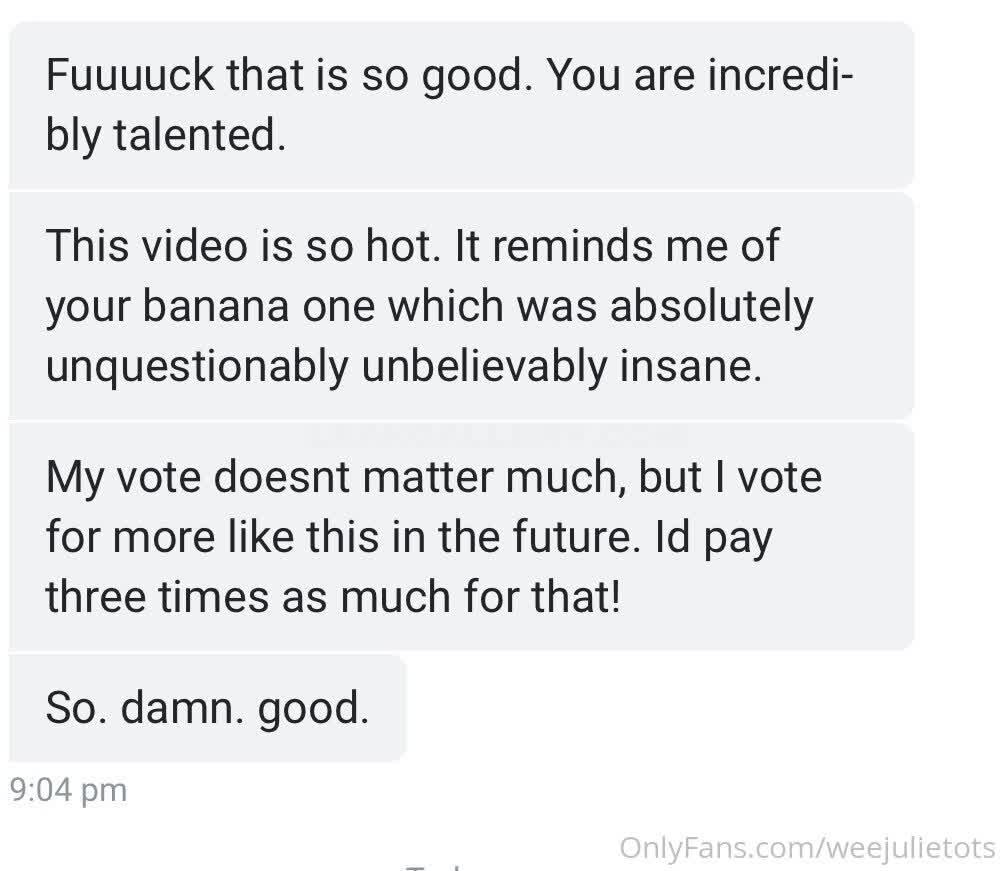Click the 9:04 pm timestamp
1001x871 pixels.
pyautogui.click(x=67, y=790)
